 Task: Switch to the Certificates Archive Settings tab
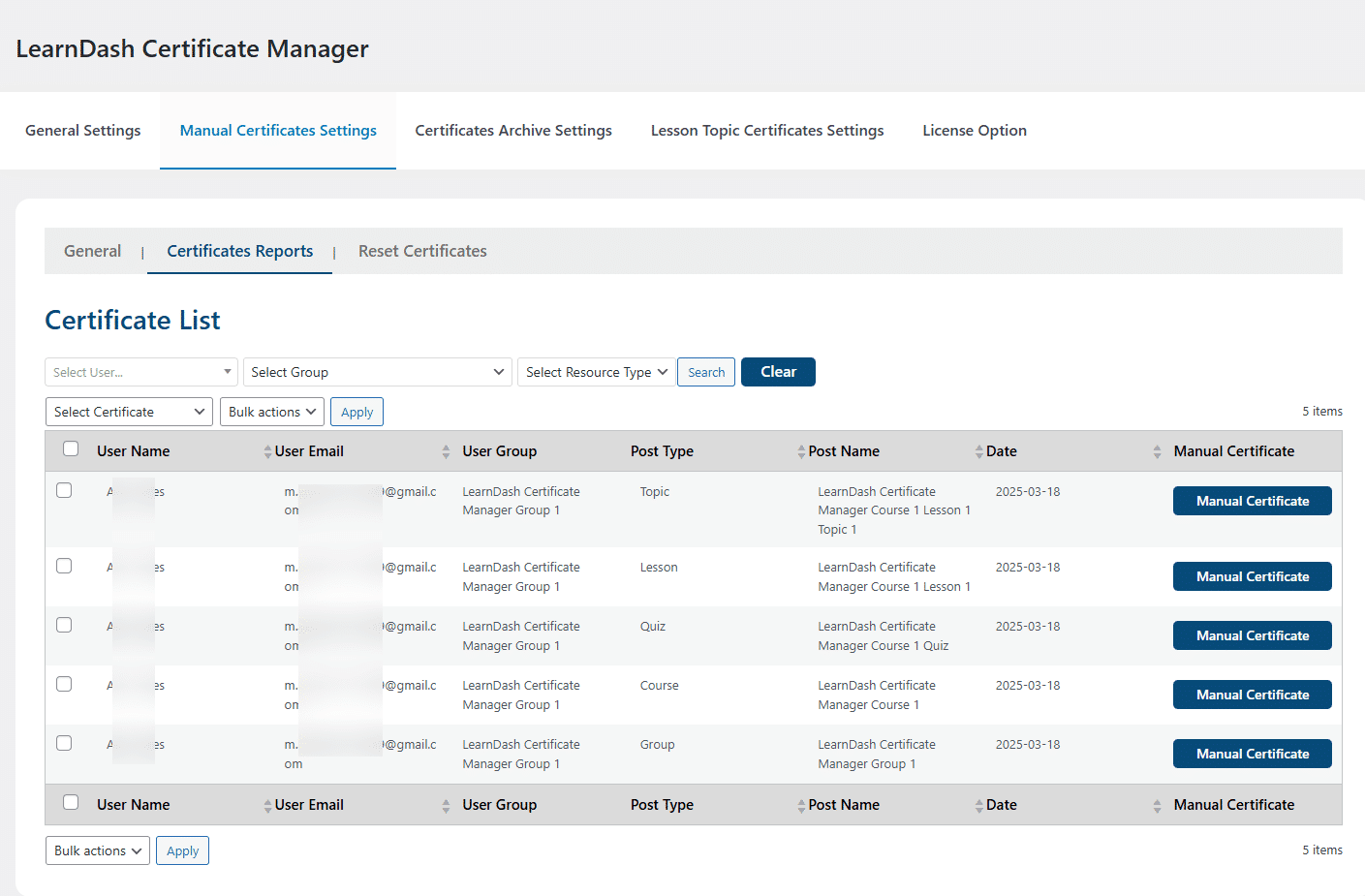coord(513,131)
